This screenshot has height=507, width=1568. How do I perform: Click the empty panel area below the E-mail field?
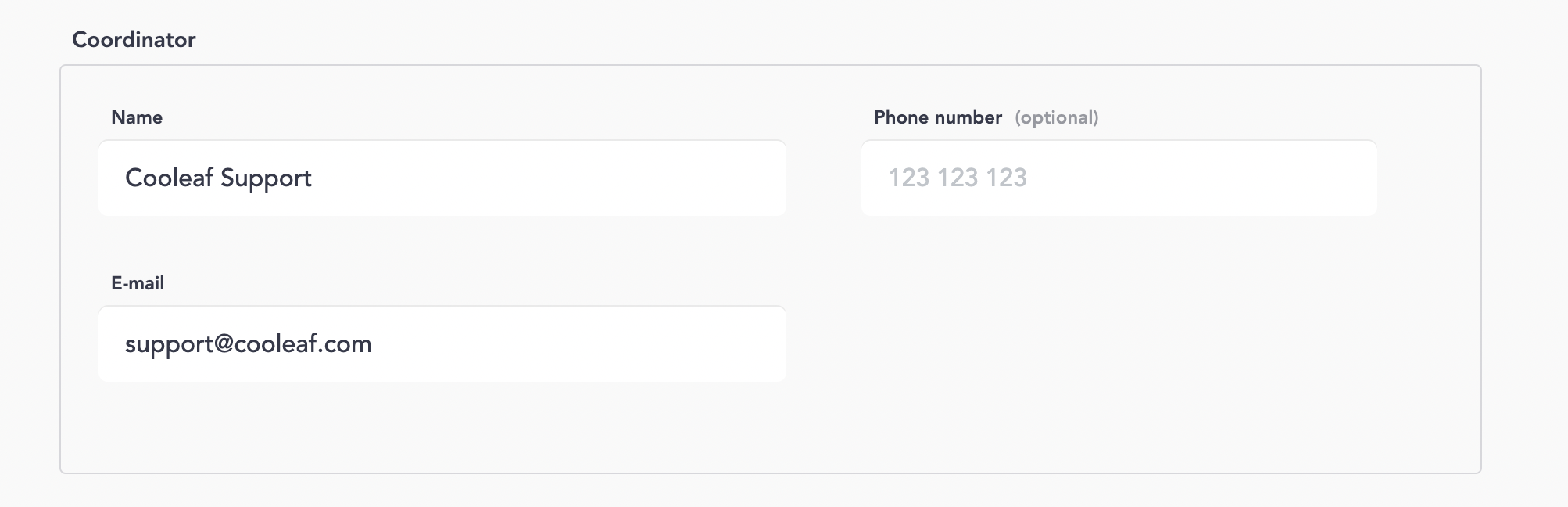click(442, 426)
